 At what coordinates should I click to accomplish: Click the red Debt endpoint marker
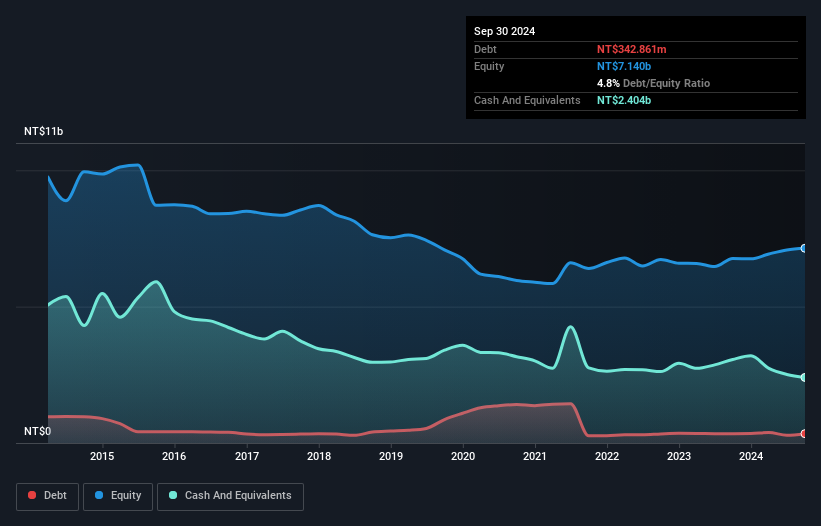pyautogui.click(x=804, y=434)
